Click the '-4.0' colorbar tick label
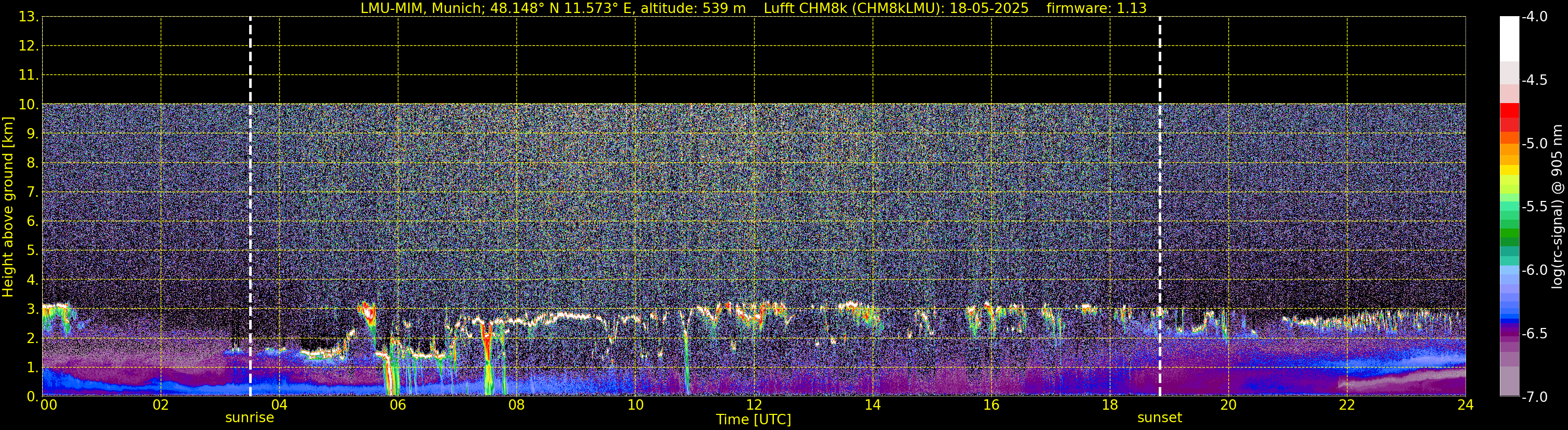The image size is (1568, 430). pos(1534,17)
